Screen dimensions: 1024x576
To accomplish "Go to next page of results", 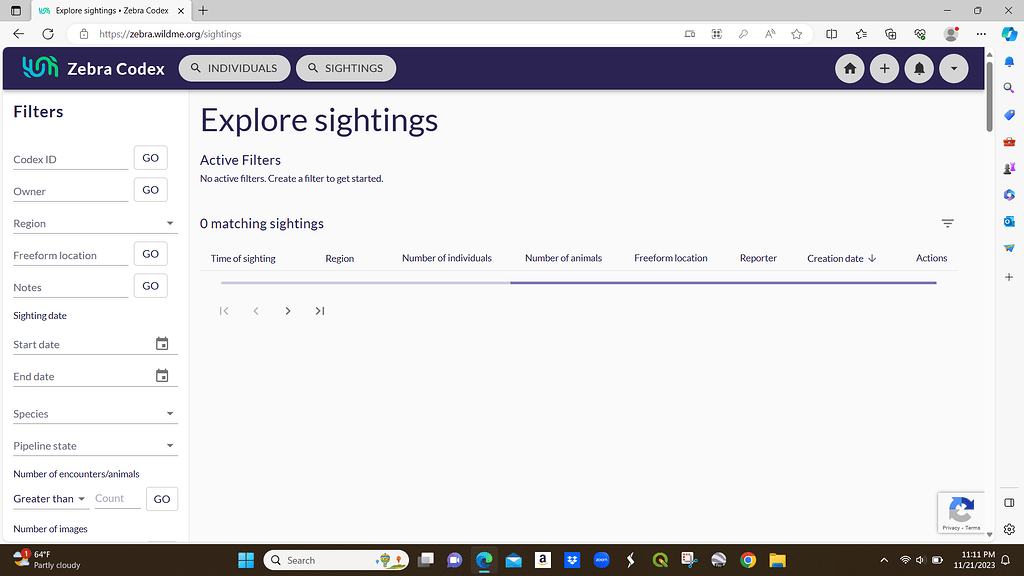I will pyautogui.click(x=288, y=311).
